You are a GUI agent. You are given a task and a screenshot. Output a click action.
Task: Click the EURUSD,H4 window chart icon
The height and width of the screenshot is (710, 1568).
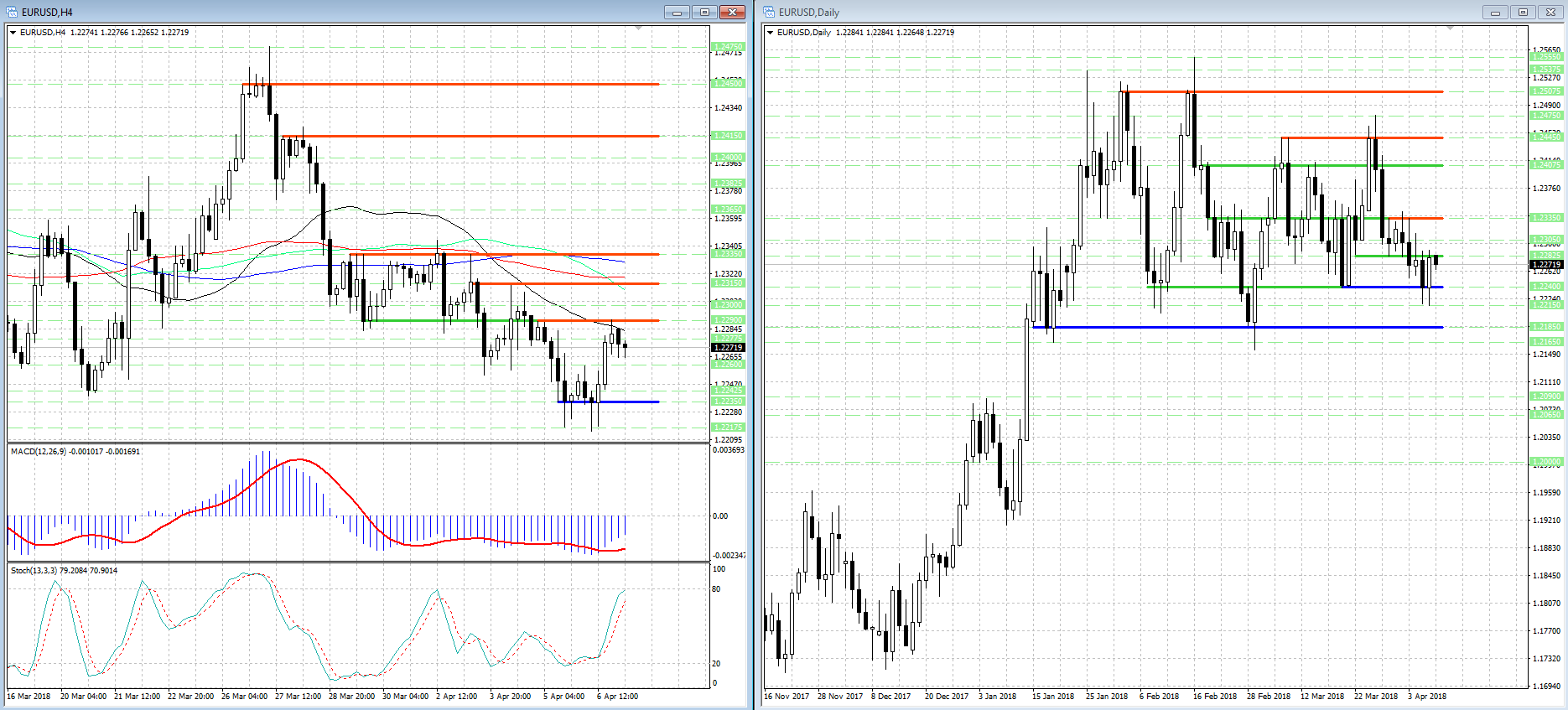12,12
